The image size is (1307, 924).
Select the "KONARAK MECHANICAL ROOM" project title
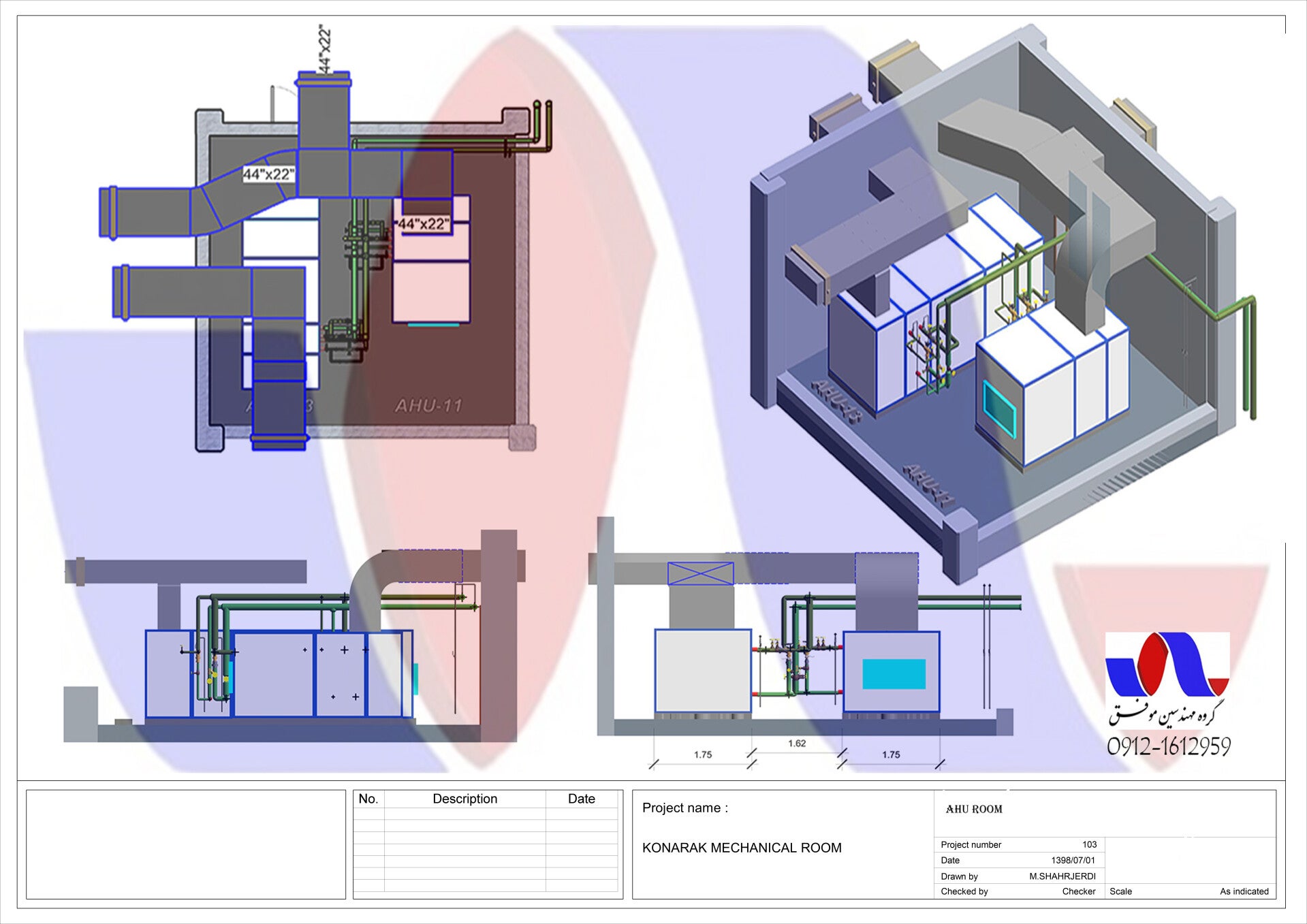point(742,848)
